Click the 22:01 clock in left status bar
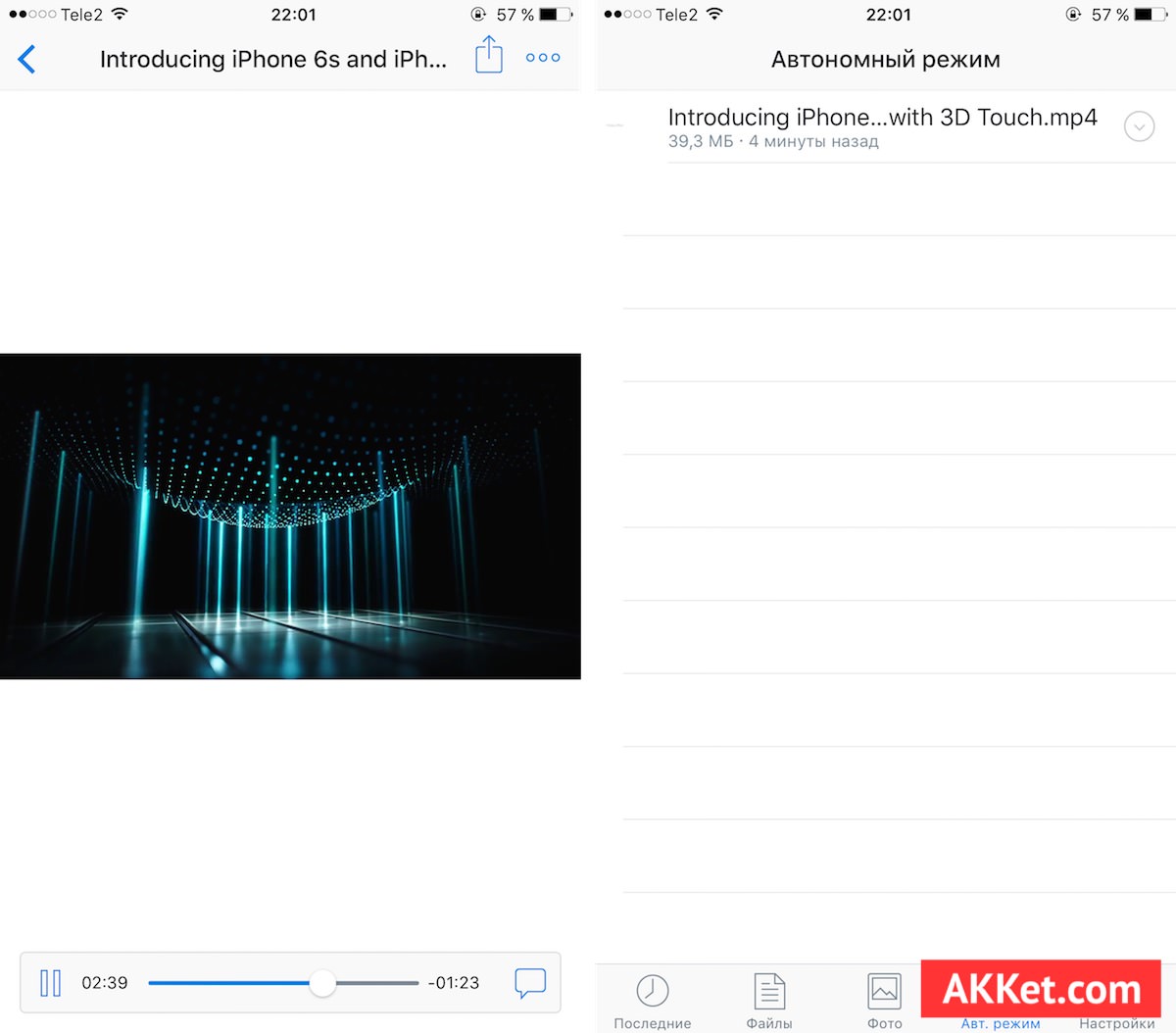Image resolution: width=1176 pixels, height=1033 pixels. click(294, 15)
